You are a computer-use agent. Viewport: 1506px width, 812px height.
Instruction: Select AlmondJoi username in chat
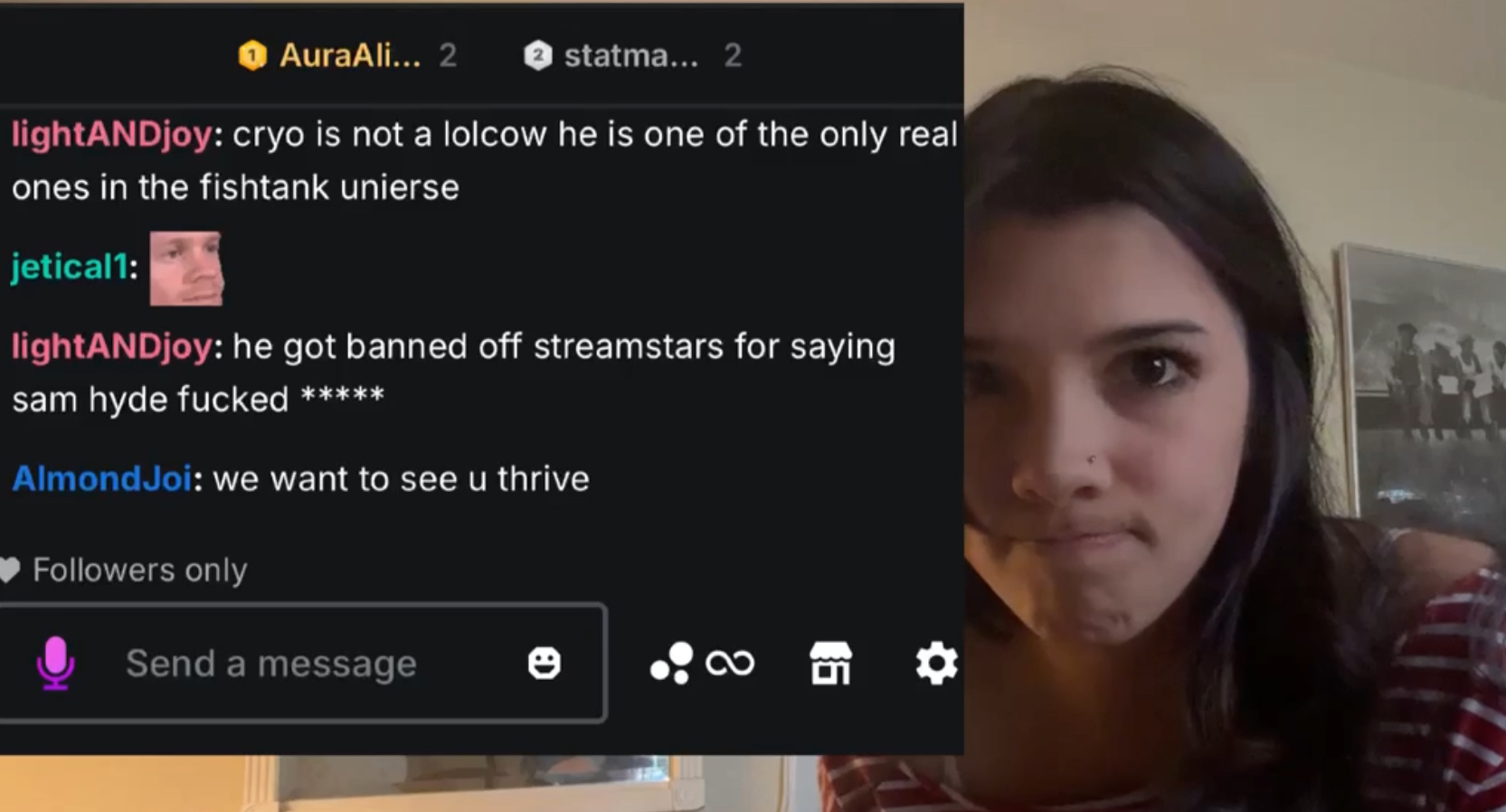[x=101, y=478]
